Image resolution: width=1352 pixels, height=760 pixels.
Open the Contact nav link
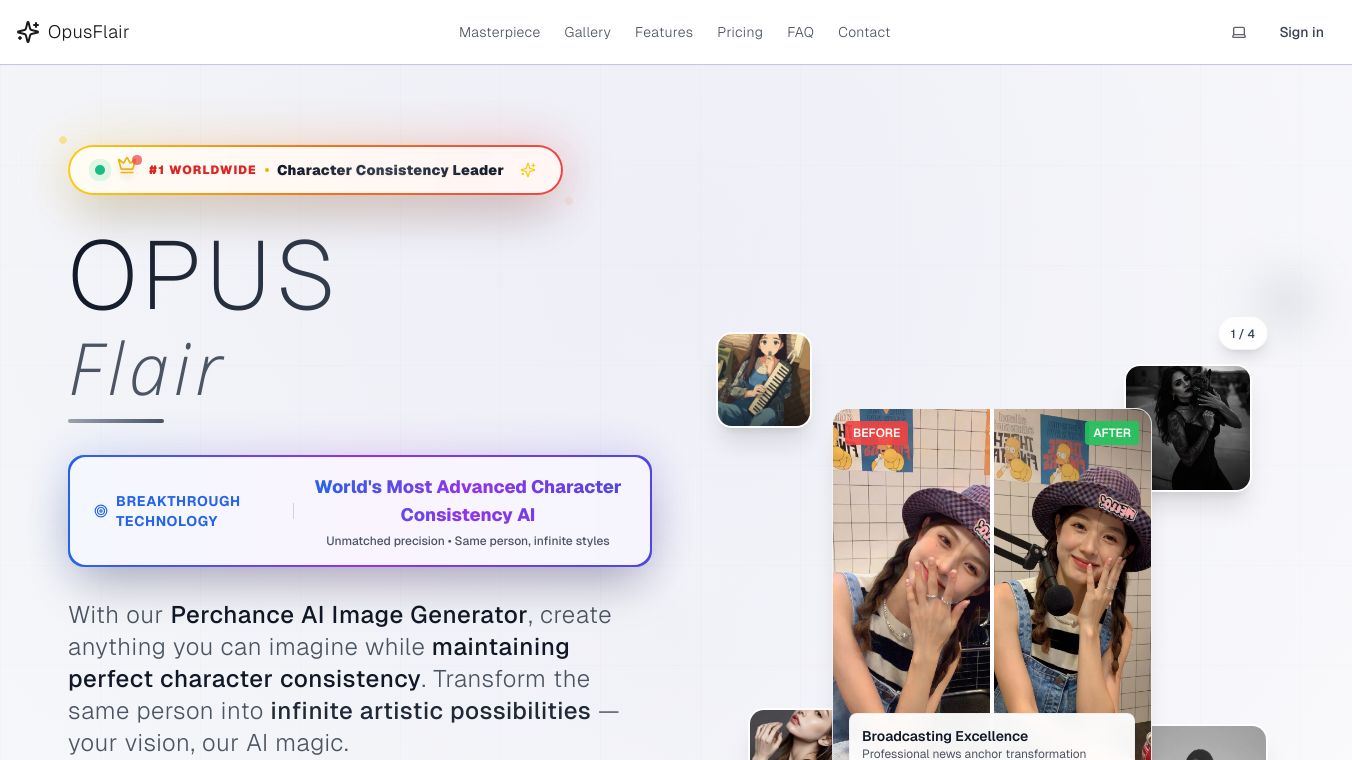[x=864, y=32]
